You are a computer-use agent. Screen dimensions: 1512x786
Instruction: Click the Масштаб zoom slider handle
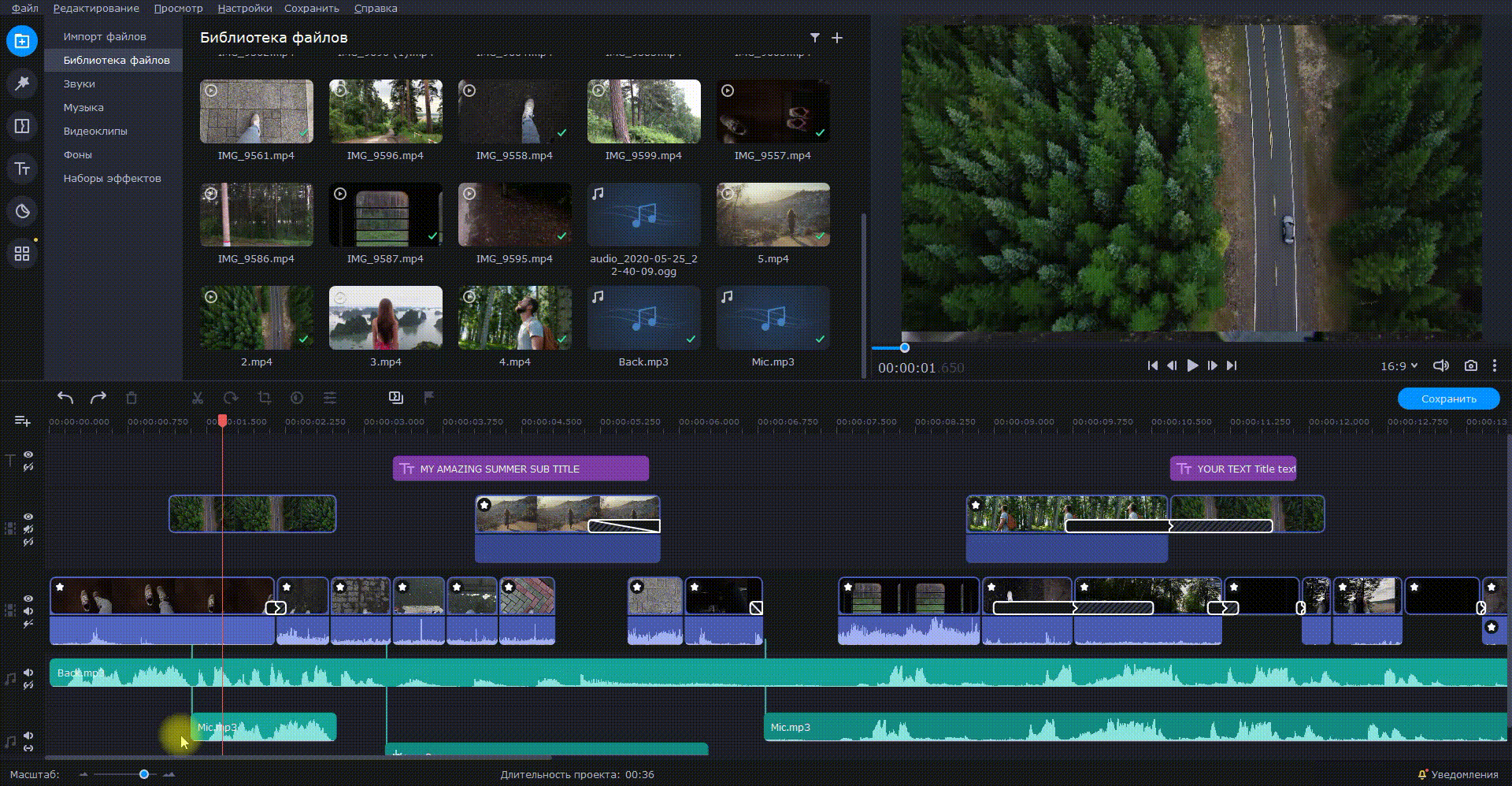coord(144,774)
